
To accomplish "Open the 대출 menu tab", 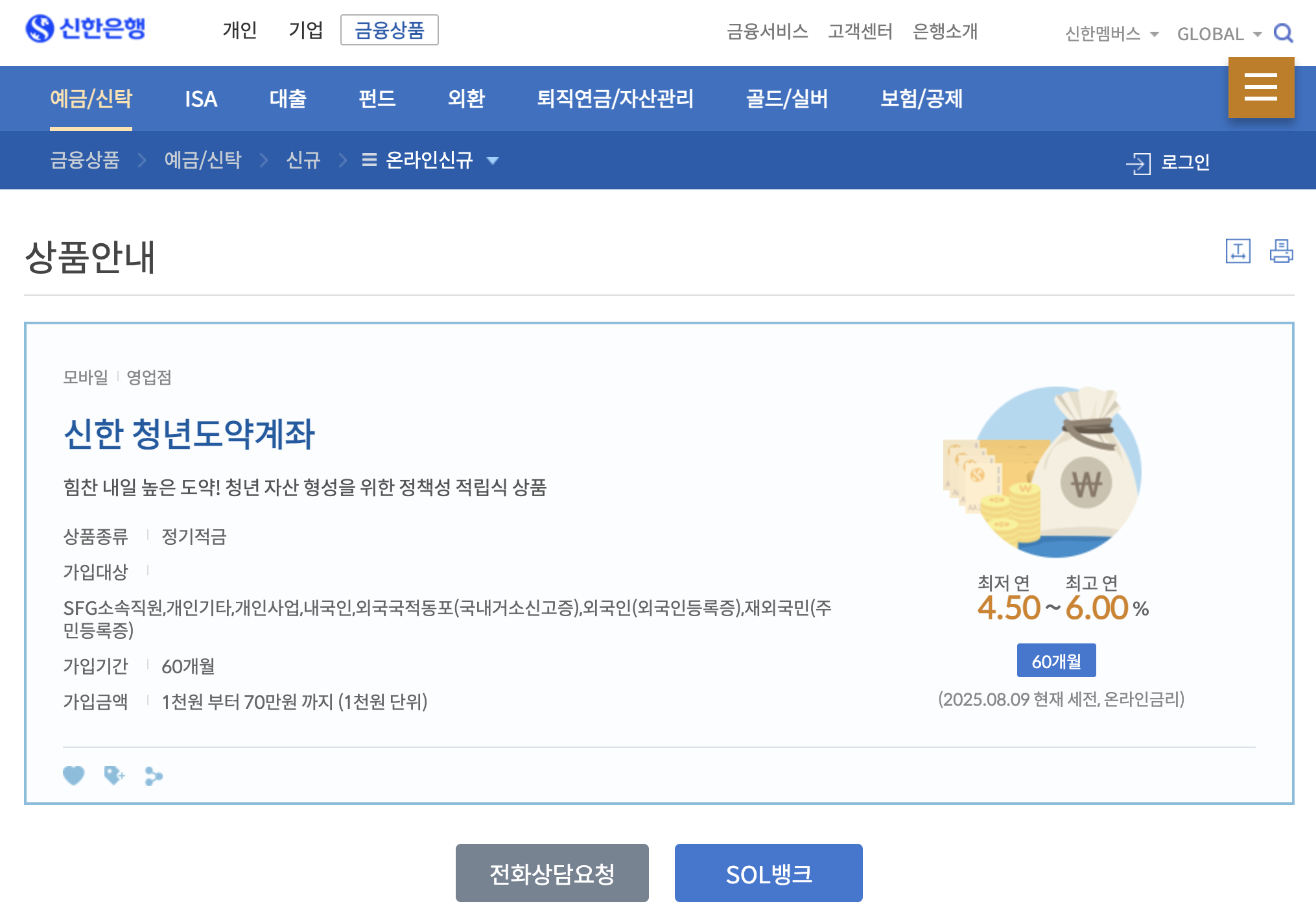I will 288,99.
